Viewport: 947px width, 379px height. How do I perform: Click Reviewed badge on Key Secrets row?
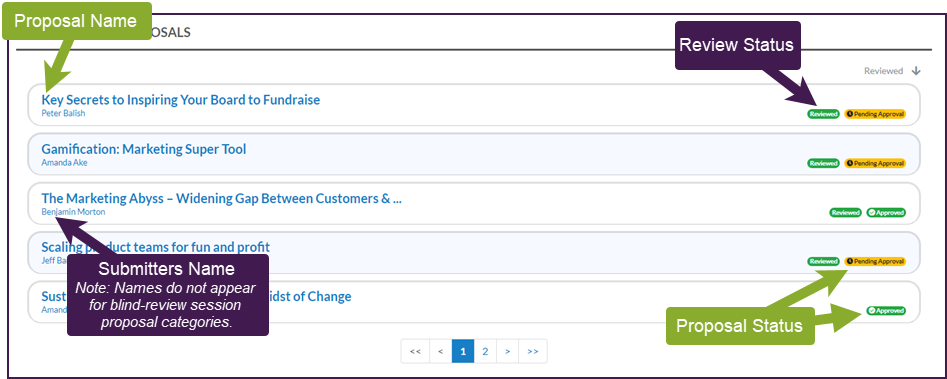coord(823,113)
